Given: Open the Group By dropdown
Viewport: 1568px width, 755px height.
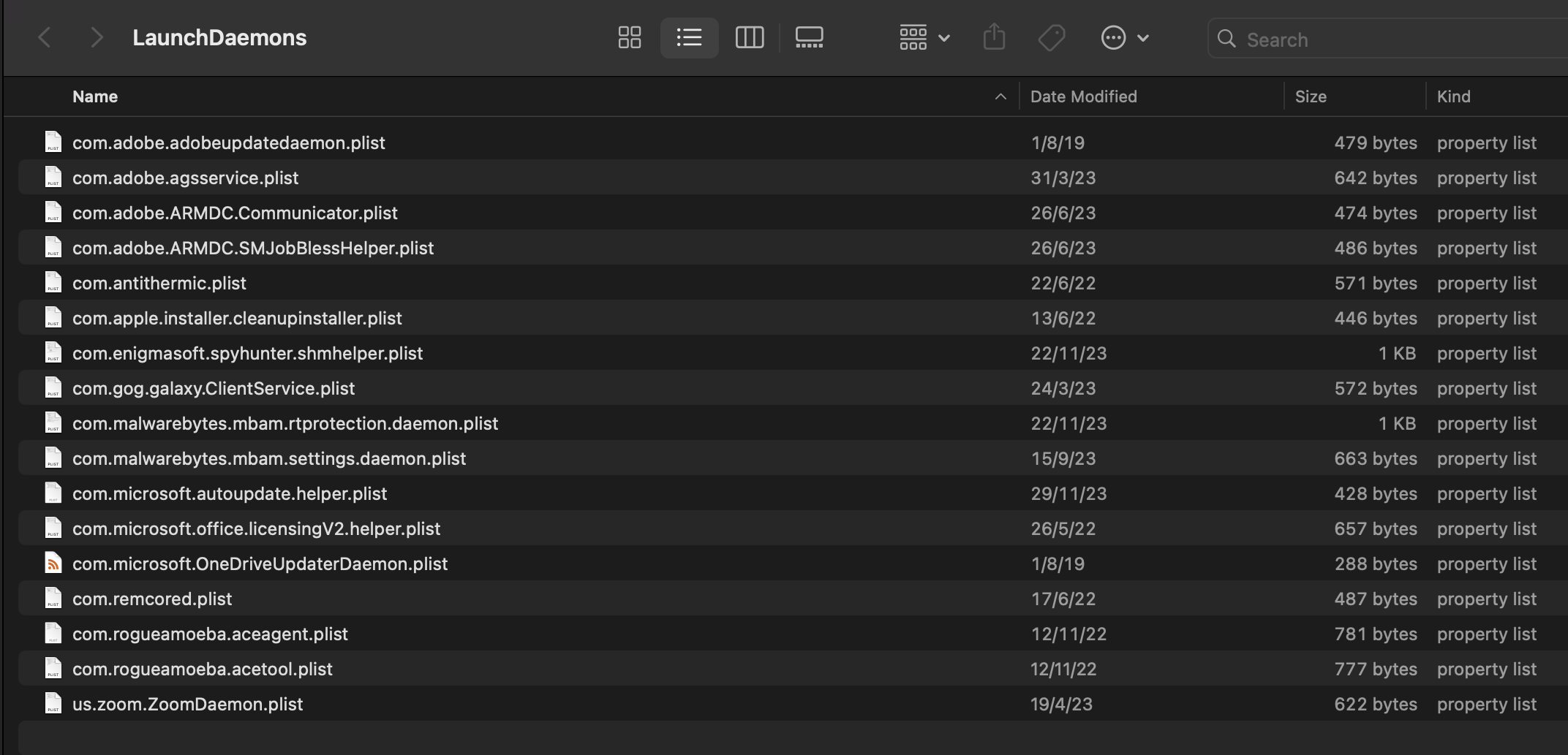Looking at the screenshot, I should (924, 37).
